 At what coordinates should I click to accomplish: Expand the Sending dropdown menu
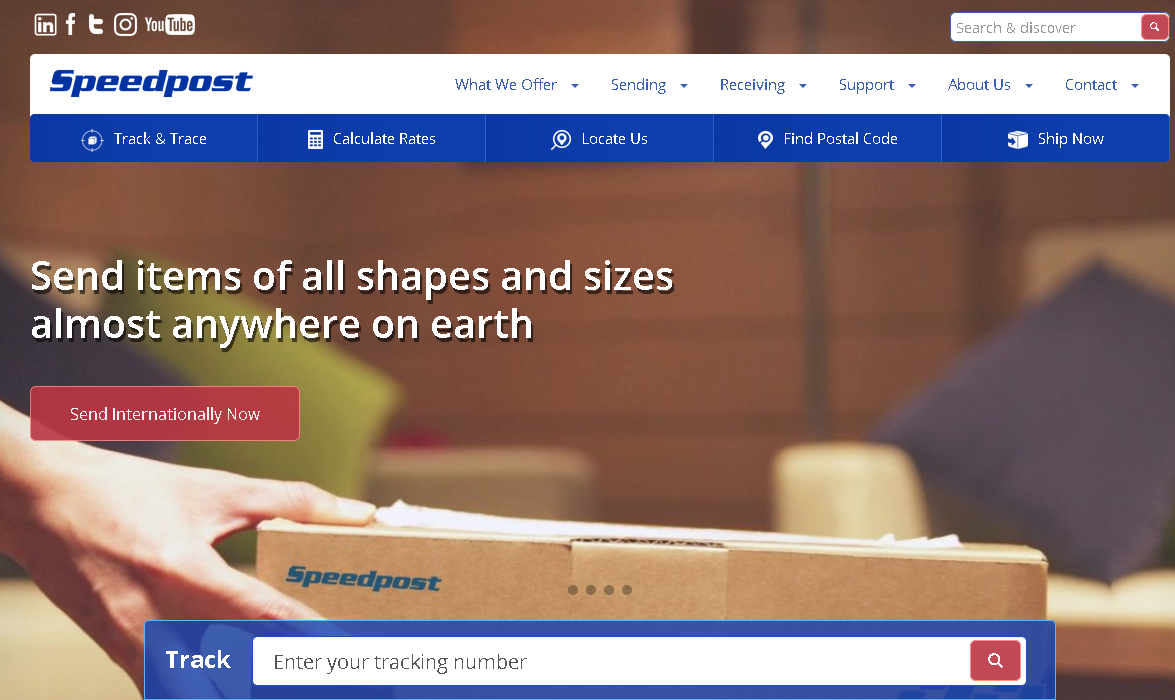pos(649,85)
